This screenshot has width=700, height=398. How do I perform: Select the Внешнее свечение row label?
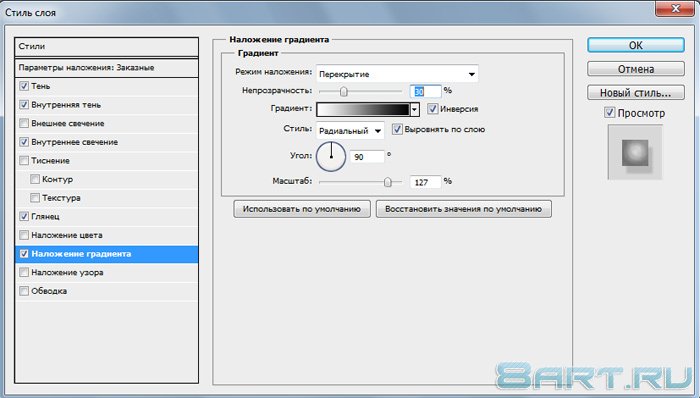(x=68, y=124)
